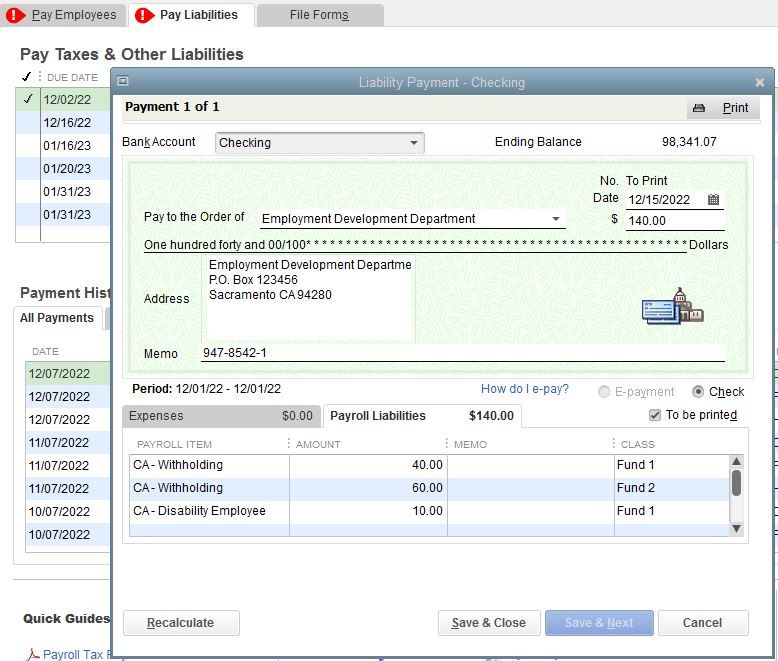Viewport: 778px width, 661px height.
Task: Open the How do I e-pay? link
Action: click(x=524, y=389)
